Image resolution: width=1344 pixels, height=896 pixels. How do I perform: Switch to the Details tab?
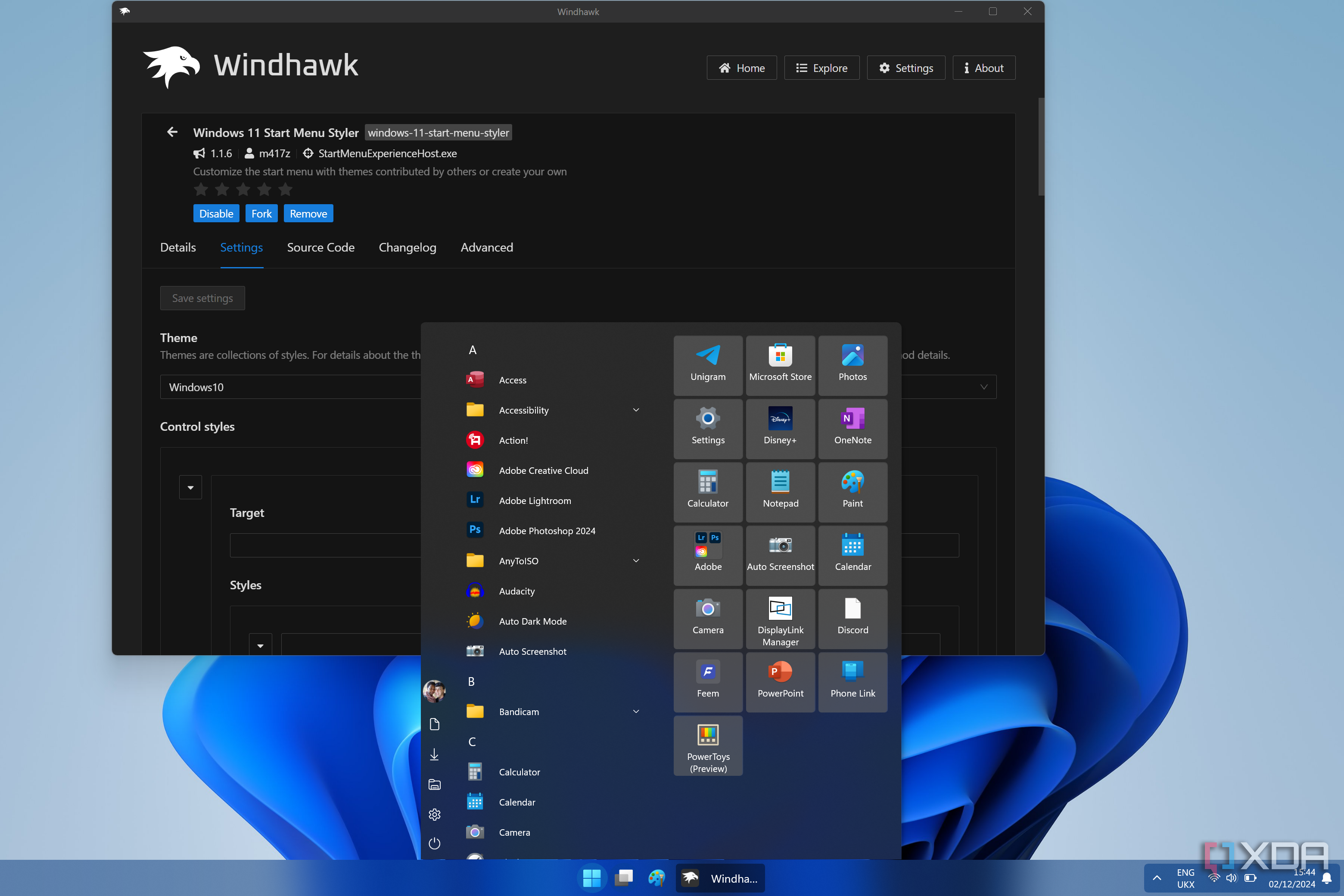click(x=178, y=247)
